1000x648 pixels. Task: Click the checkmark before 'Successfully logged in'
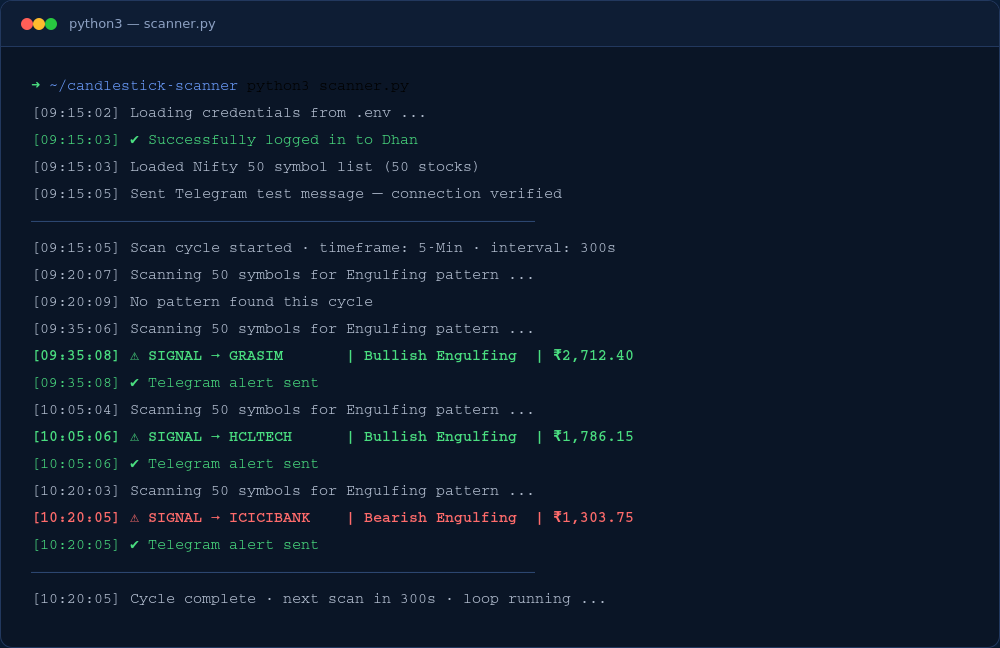click(x=135, y=140)
